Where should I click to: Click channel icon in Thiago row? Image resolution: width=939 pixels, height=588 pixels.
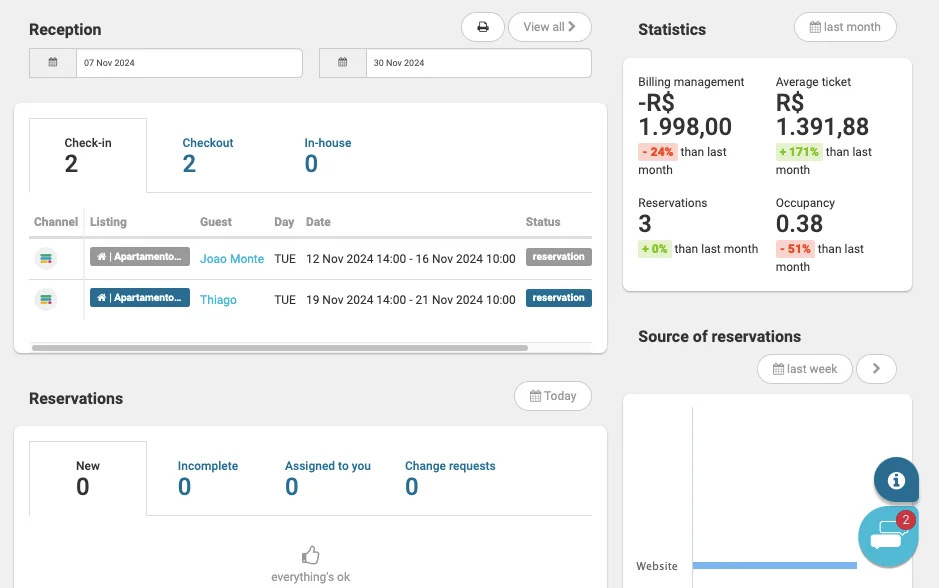(x=46, y=299)
